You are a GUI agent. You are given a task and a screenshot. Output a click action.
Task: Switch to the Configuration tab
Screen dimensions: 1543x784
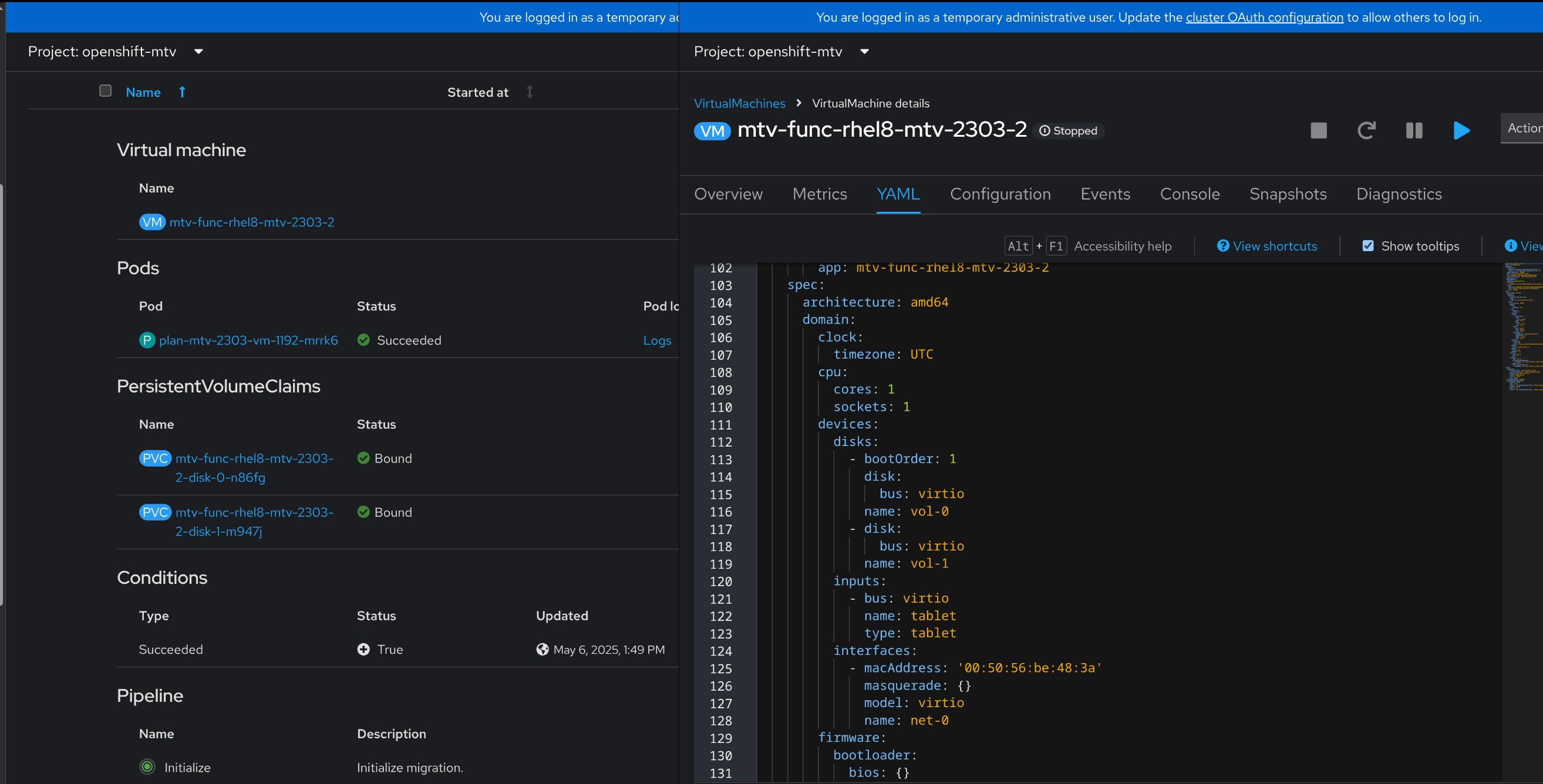[x=1000, y=194]
